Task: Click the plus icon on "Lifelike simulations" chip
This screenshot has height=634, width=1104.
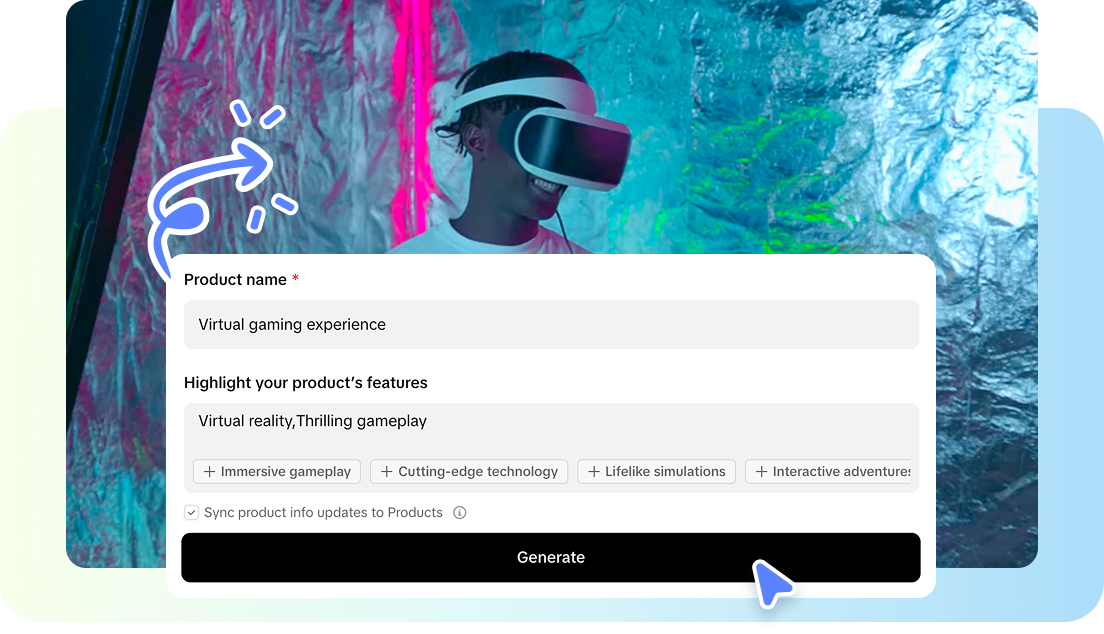Action: 594,471
